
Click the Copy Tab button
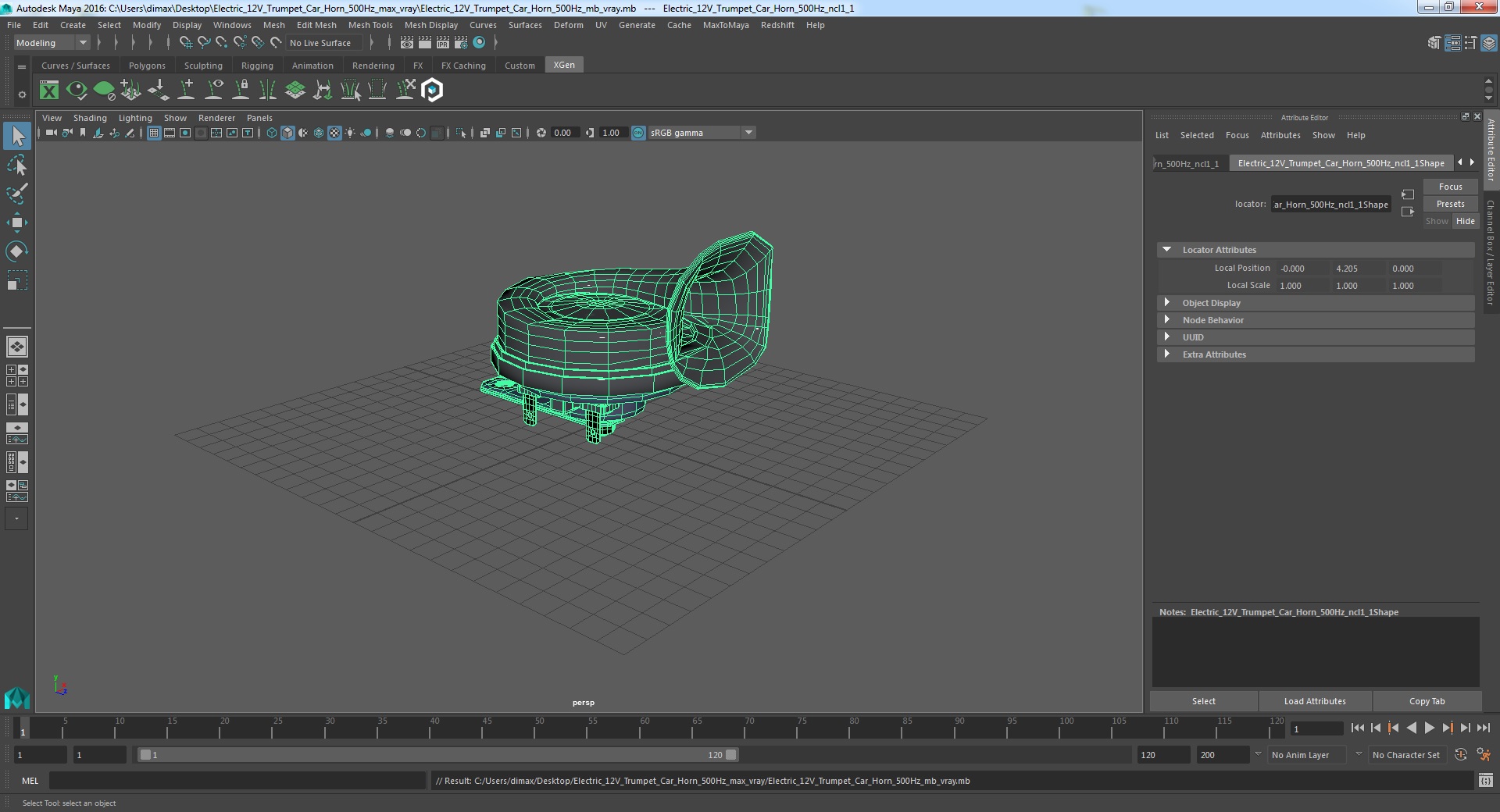pos(1427,701)
